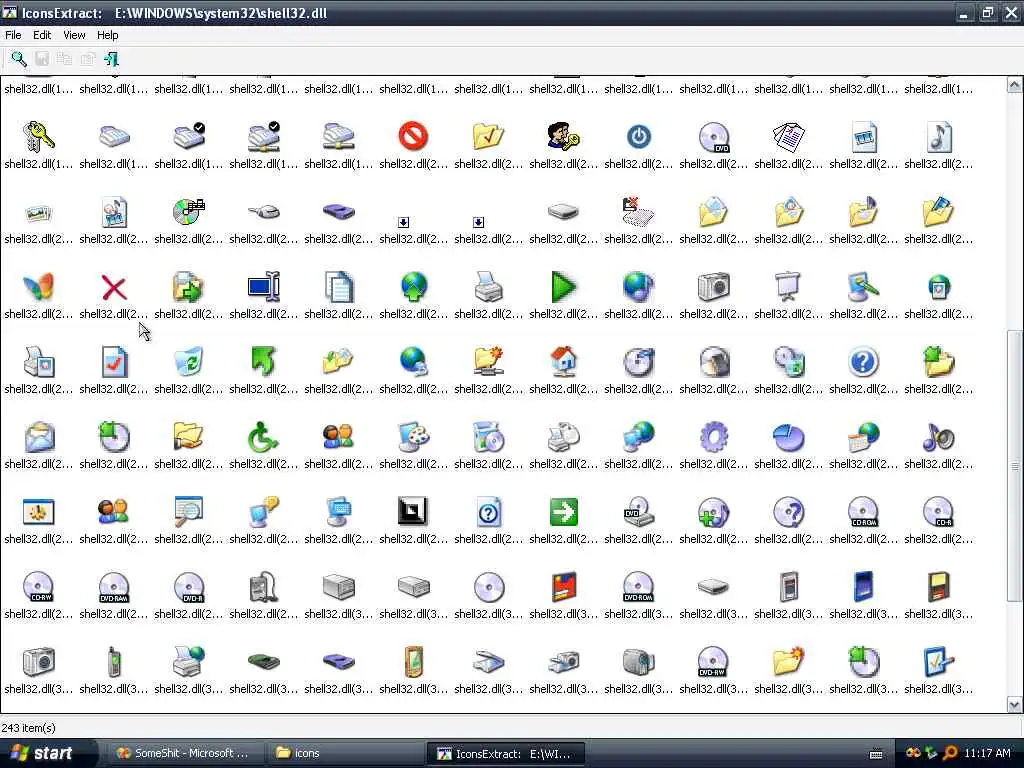1024x768 pixels.
Task: Open the Edit menu
Action: pyautogui.click(x=42, y=35)
